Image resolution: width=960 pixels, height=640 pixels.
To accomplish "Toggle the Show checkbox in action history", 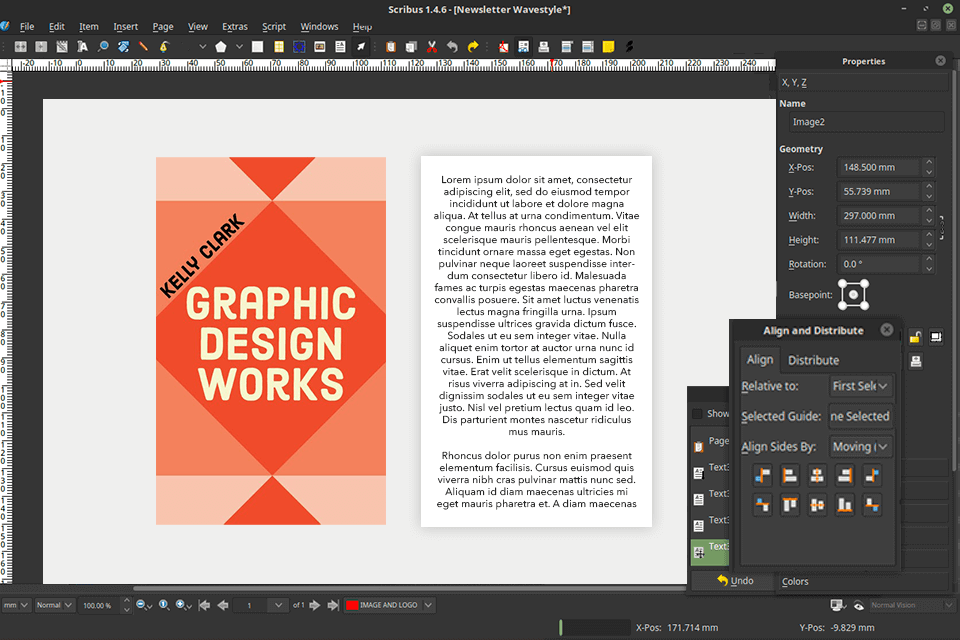I will coord(697,414).
